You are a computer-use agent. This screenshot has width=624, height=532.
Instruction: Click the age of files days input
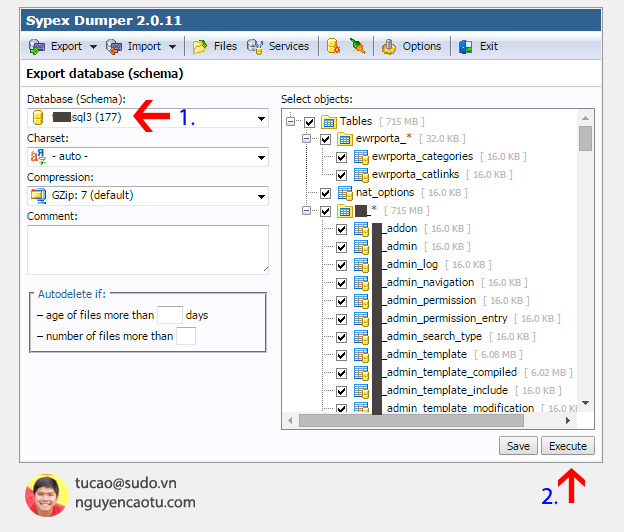click(x=170, y=315)
